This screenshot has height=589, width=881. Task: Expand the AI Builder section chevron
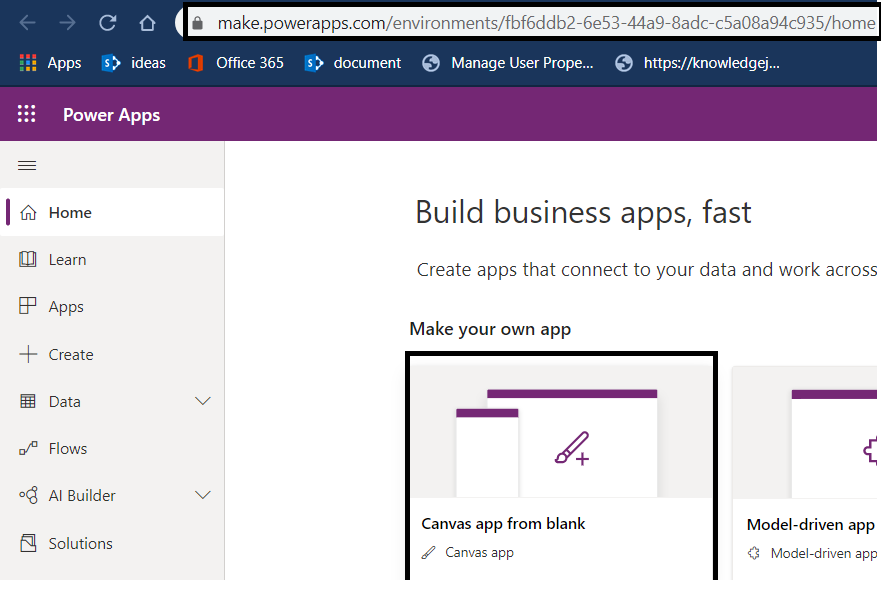[x=202, y=495]
